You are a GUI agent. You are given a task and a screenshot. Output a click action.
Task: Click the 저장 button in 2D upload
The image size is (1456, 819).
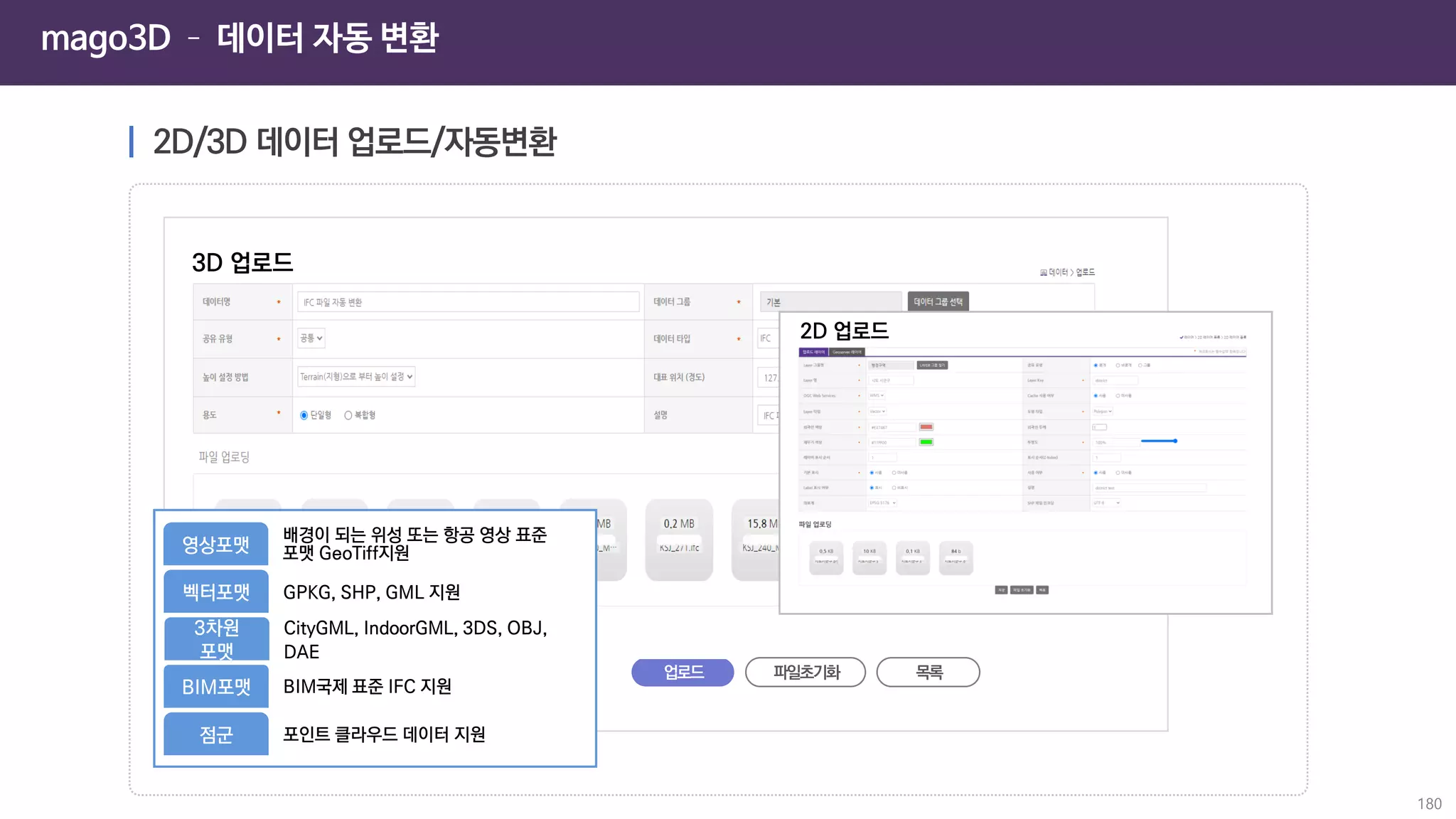coord(1001,589)
